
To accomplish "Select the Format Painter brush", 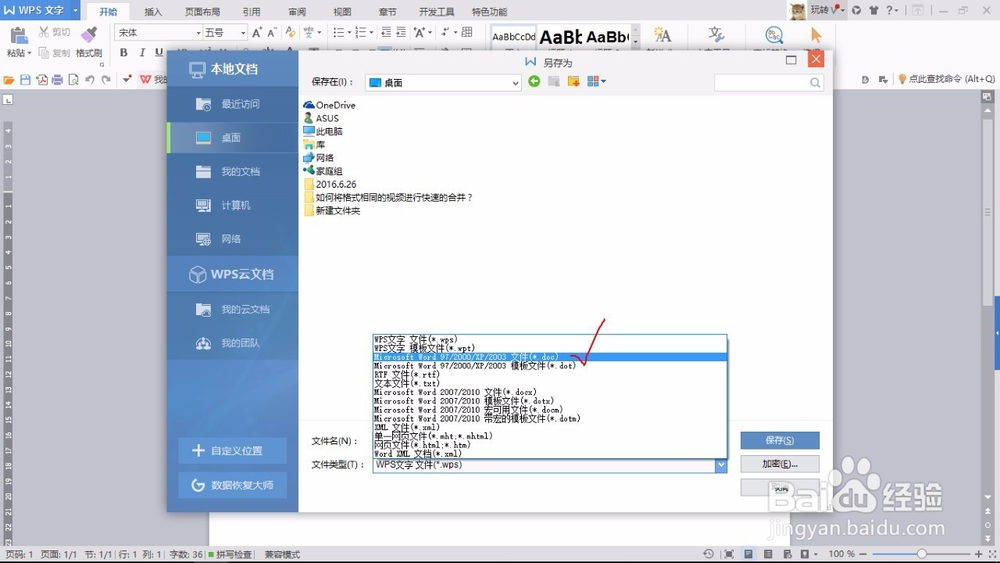I will (x=89, y=35).
